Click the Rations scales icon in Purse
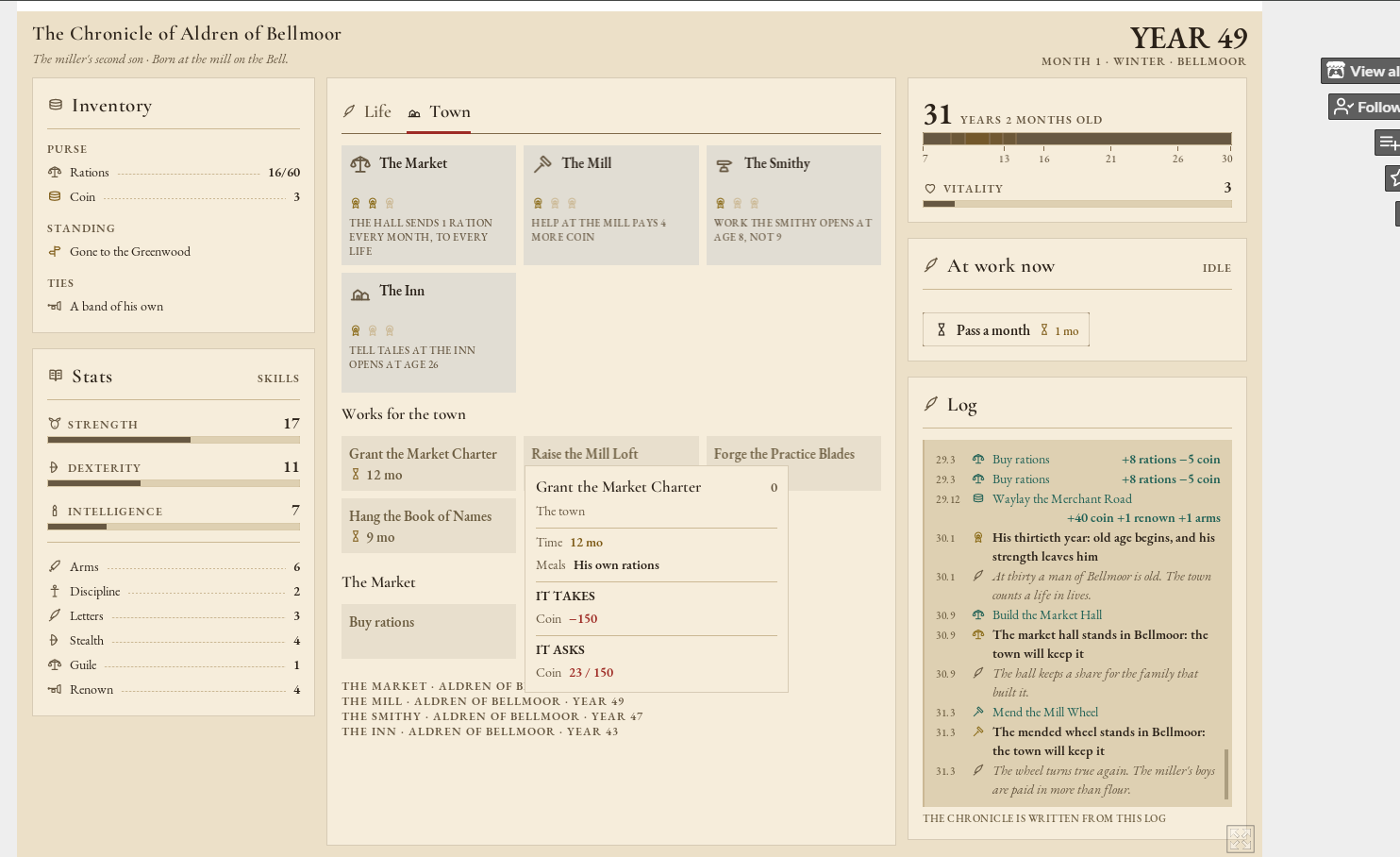Viewport: 1400px width, 857px height. click(55, 172)
